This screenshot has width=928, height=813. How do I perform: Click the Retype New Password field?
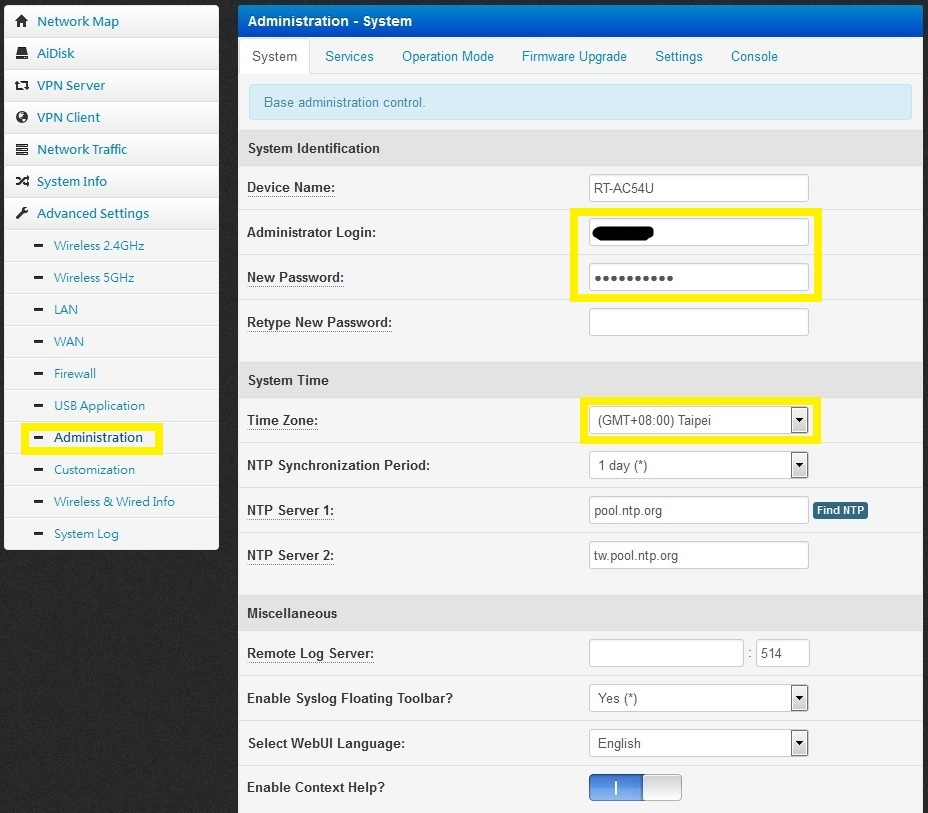(698, 322)
